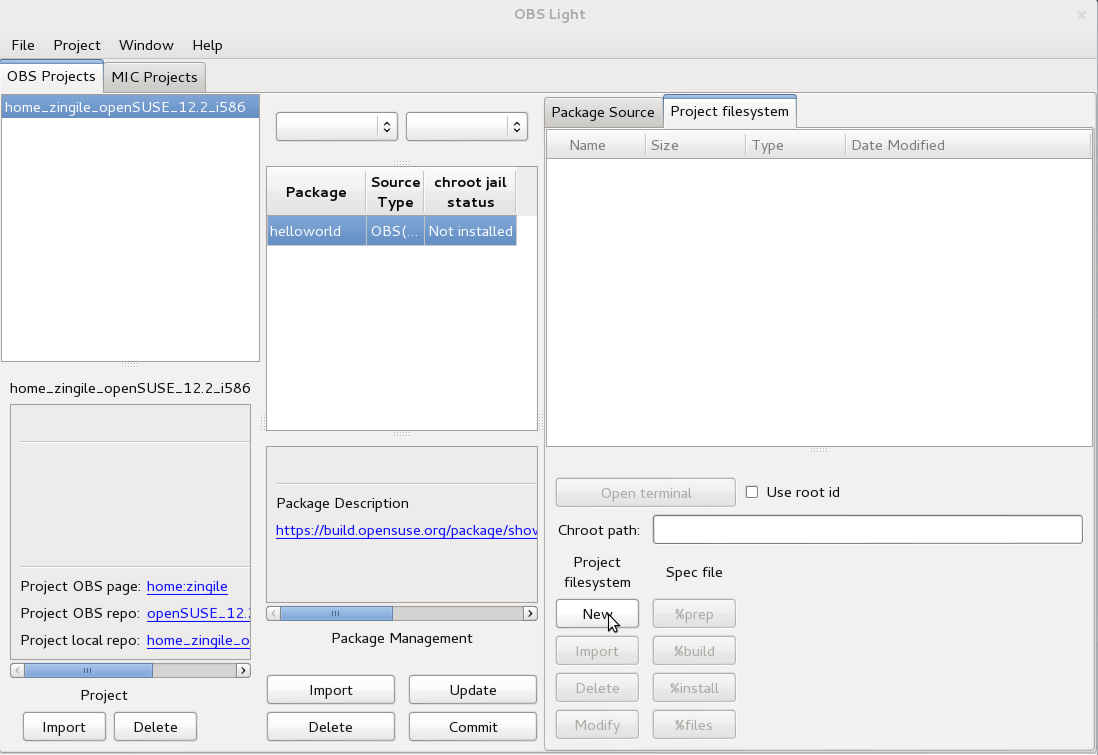1098x755 pixels.
Task: Open the home:zingile project OBS page link
Action: [x=187, y=586]
